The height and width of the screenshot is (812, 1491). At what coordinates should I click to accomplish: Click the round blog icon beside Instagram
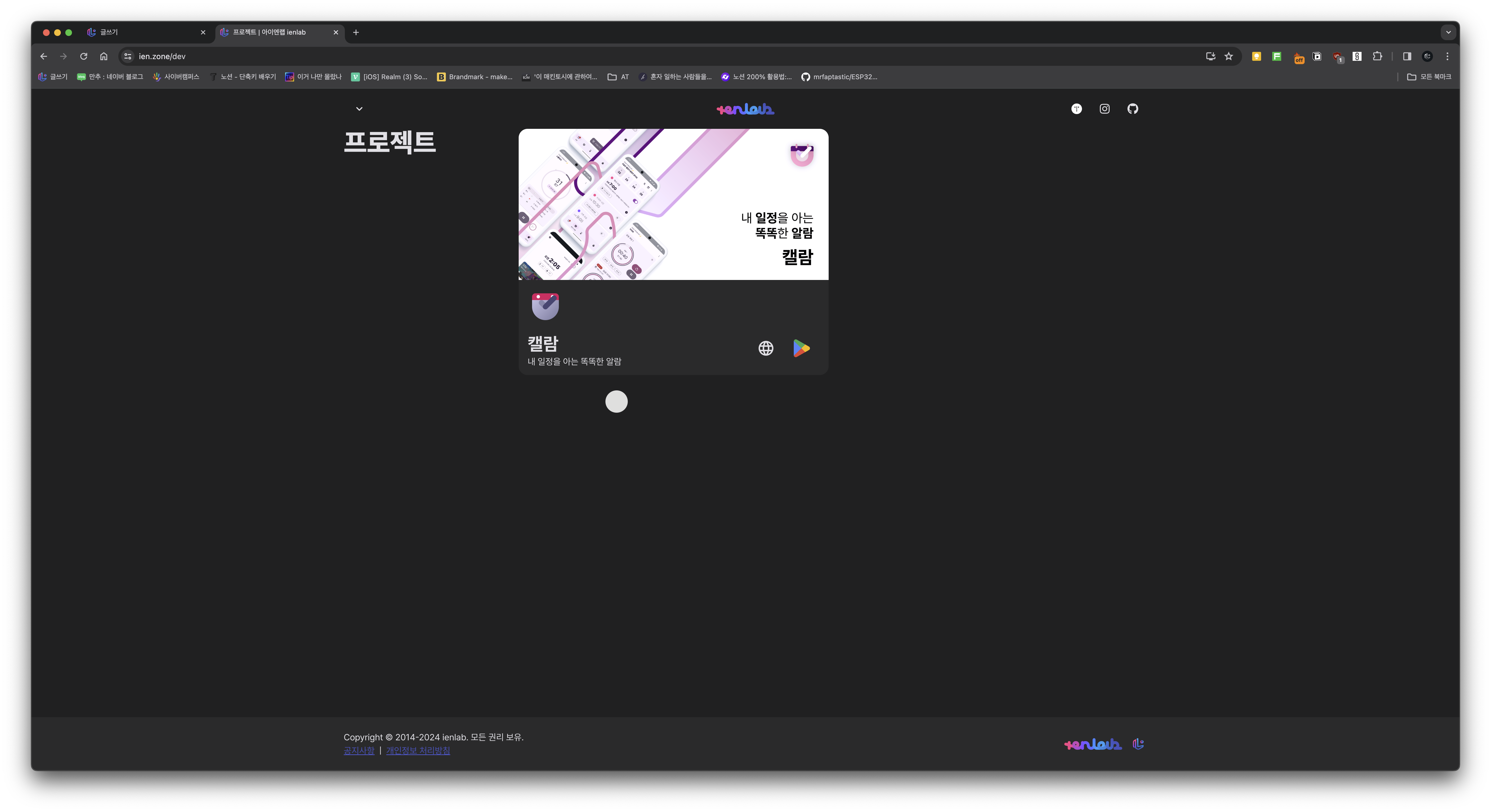pos(1076,109)
